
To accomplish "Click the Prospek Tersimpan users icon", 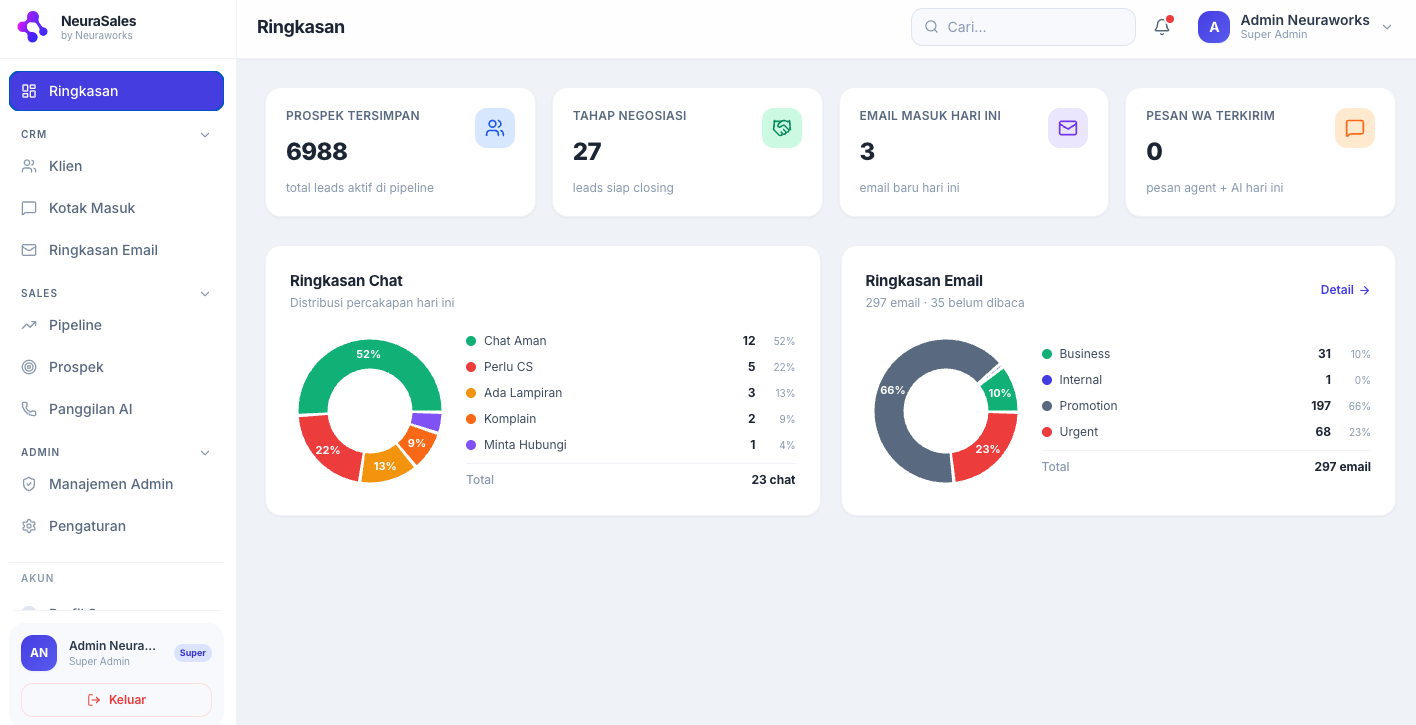I will (495, 128).
